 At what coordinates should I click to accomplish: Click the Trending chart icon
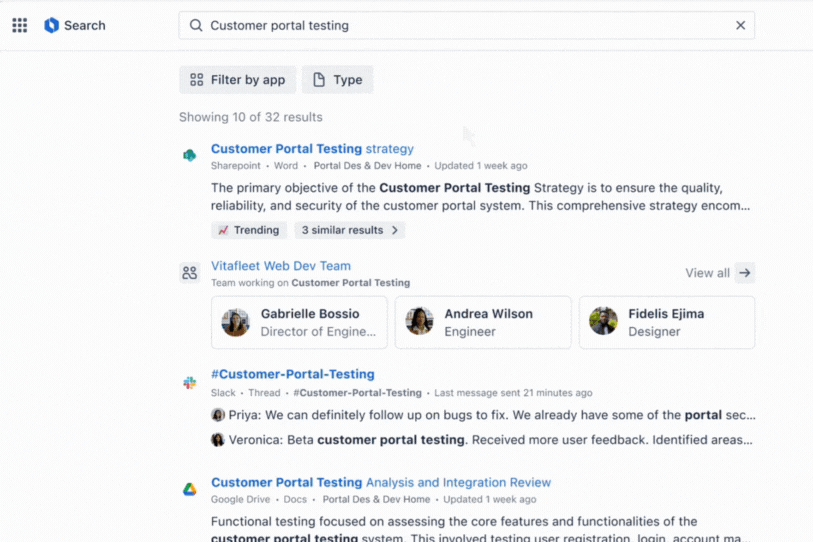click(223, 230)
